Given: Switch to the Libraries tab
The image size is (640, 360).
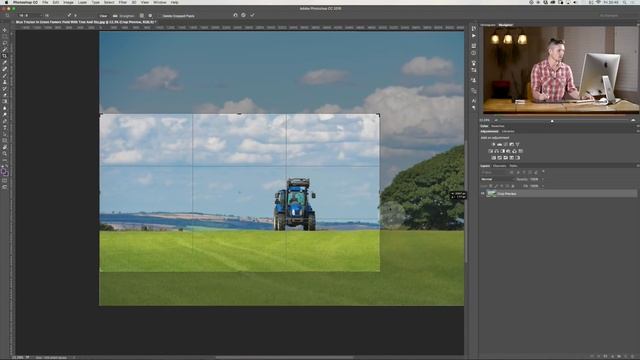Looking at the screenshot, I should pyautogui.click(x=508, y=131).
